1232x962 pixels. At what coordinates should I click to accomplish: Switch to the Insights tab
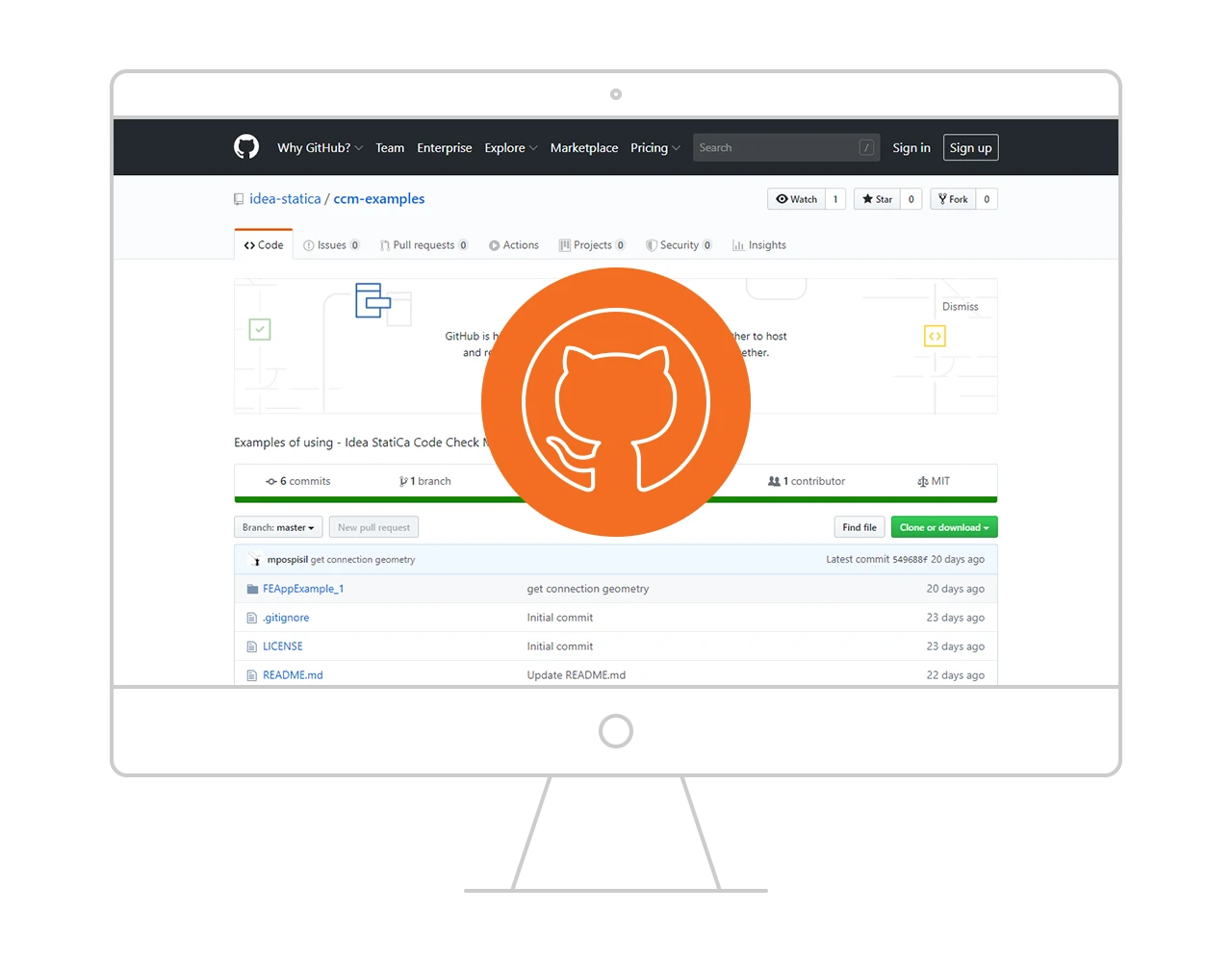click(x=759, y=245)
